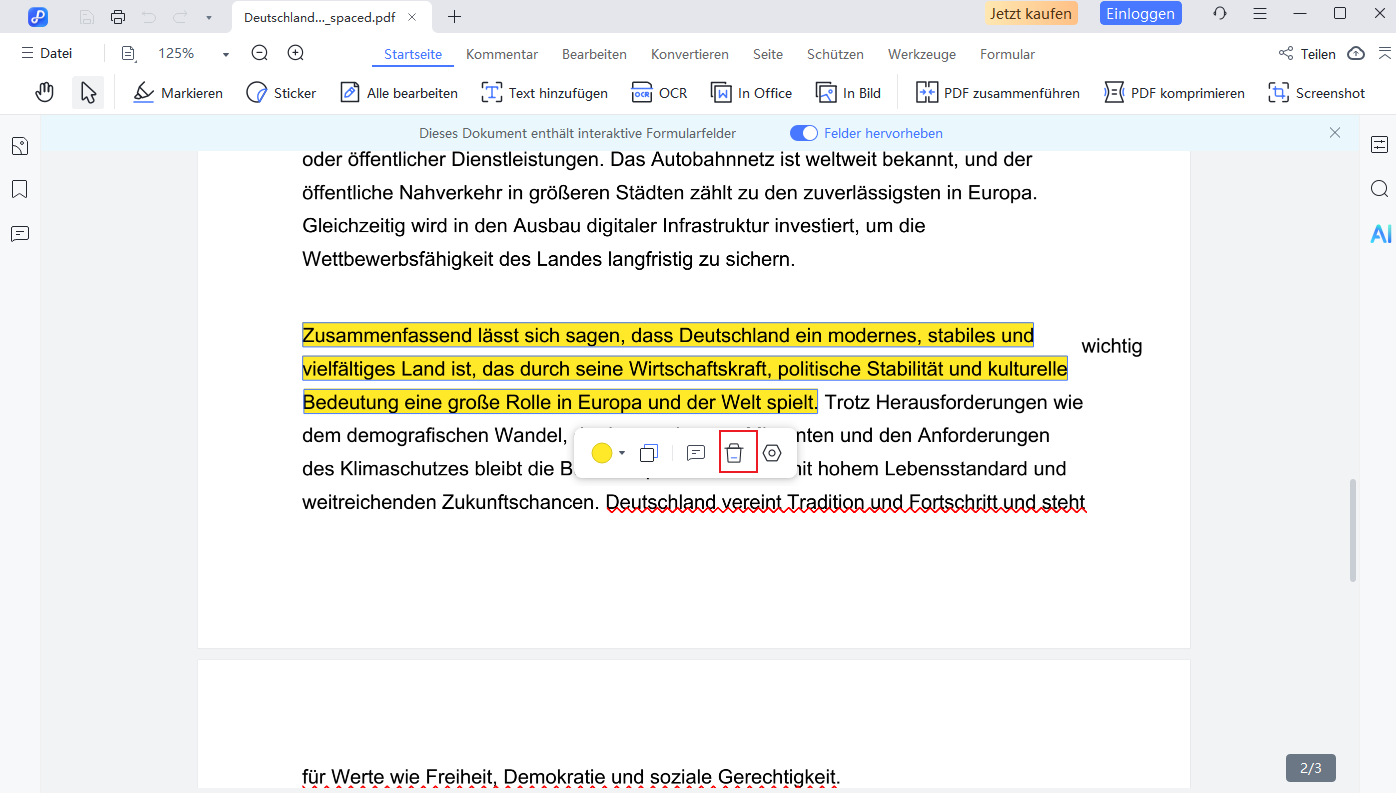
Task: Open highlight properties hexagon icon
Action: pyautogui.click(x=772, y=453)
